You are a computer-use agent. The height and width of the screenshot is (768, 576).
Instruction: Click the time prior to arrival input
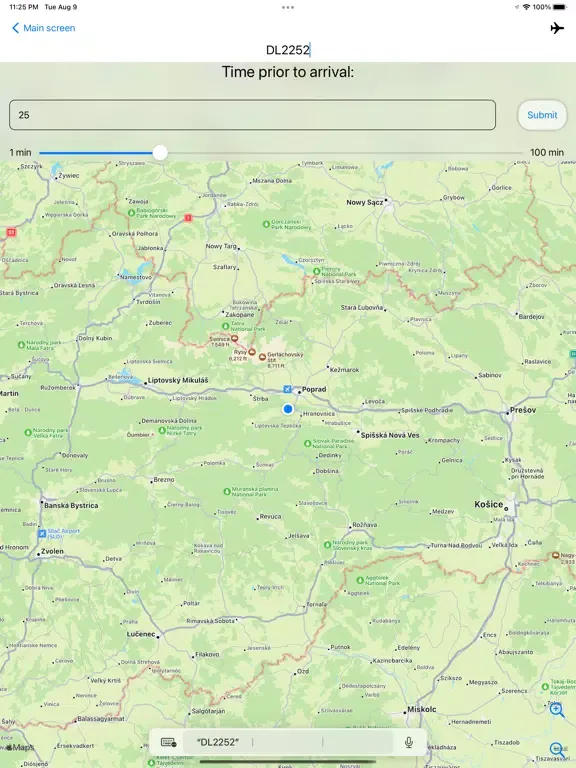point(252,115)
